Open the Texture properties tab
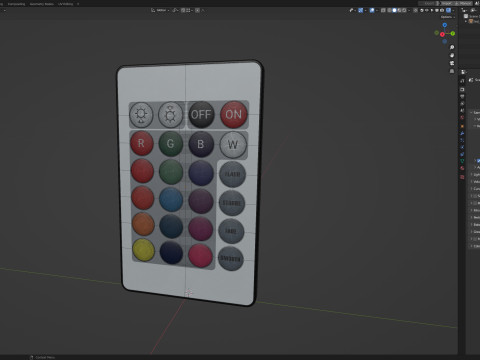480x360 pixels. 462,177
